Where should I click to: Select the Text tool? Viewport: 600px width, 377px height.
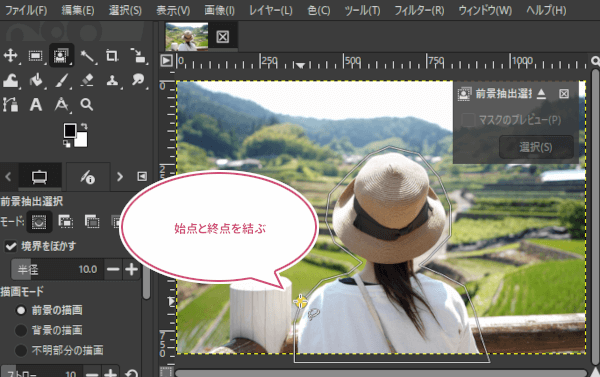coord(36,104)
